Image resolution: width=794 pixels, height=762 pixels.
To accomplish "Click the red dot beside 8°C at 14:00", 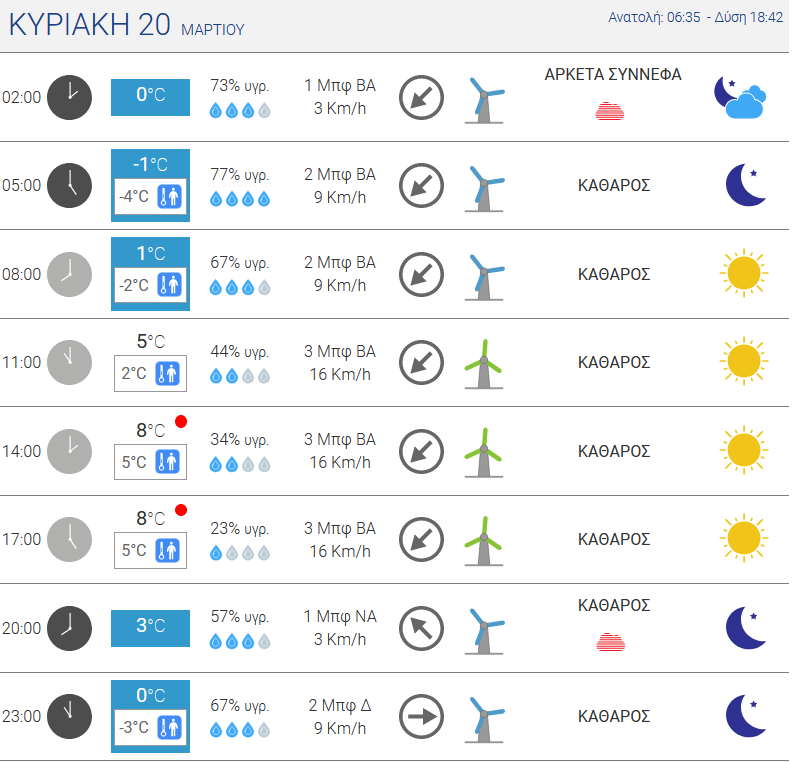I will (x=181, y=421).
